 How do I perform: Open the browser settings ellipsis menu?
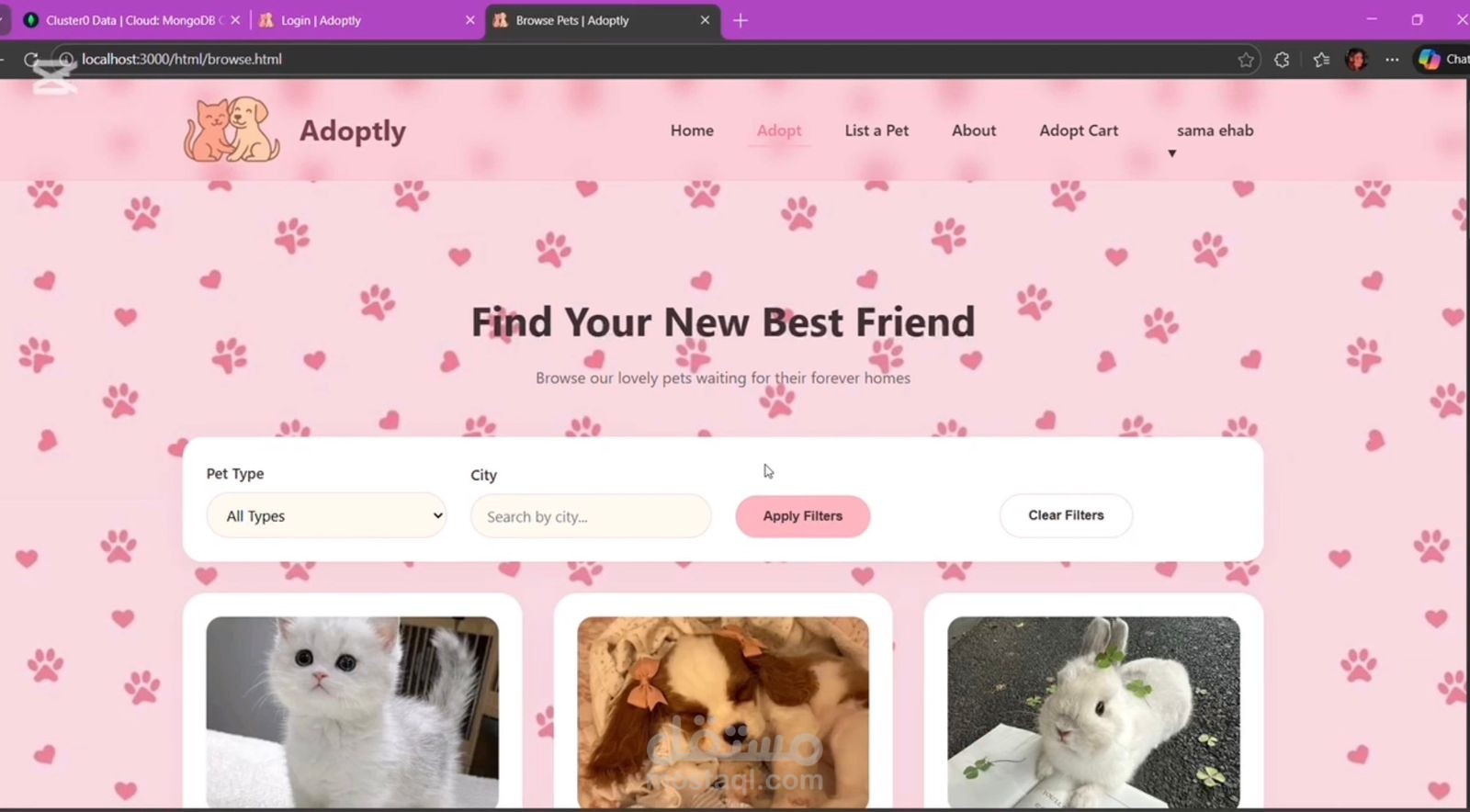(x=1392, y=60)
